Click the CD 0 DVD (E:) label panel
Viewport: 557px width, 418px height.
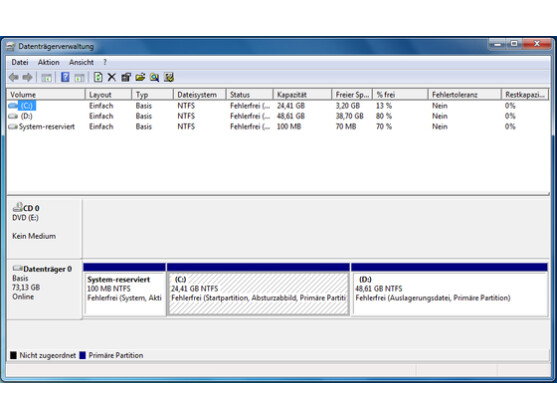point(45,229)
